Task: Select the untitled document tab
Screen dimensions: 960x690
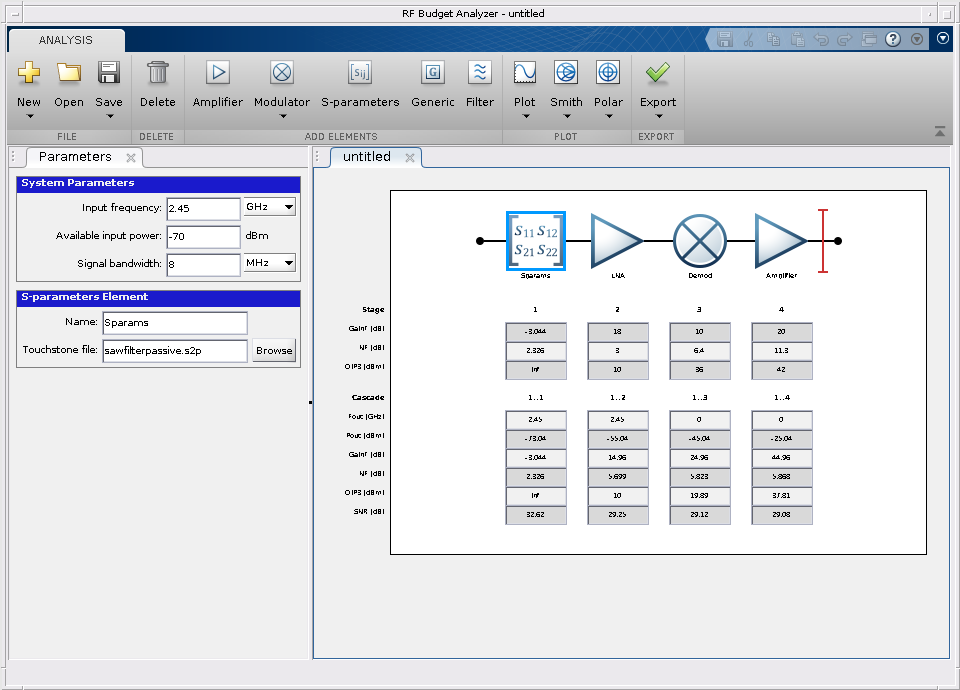Action: [x=367, y=157]
